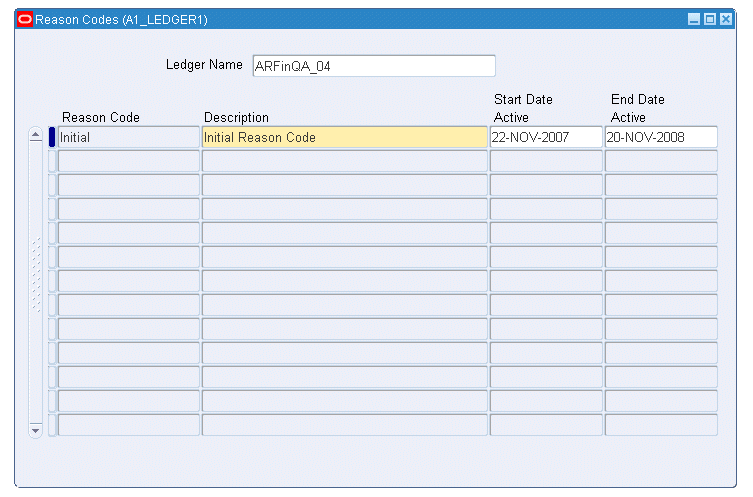Screen dimensions: 753x497
Task: Click the 'End Date Active' column header
Action: (x=638, y=108)
